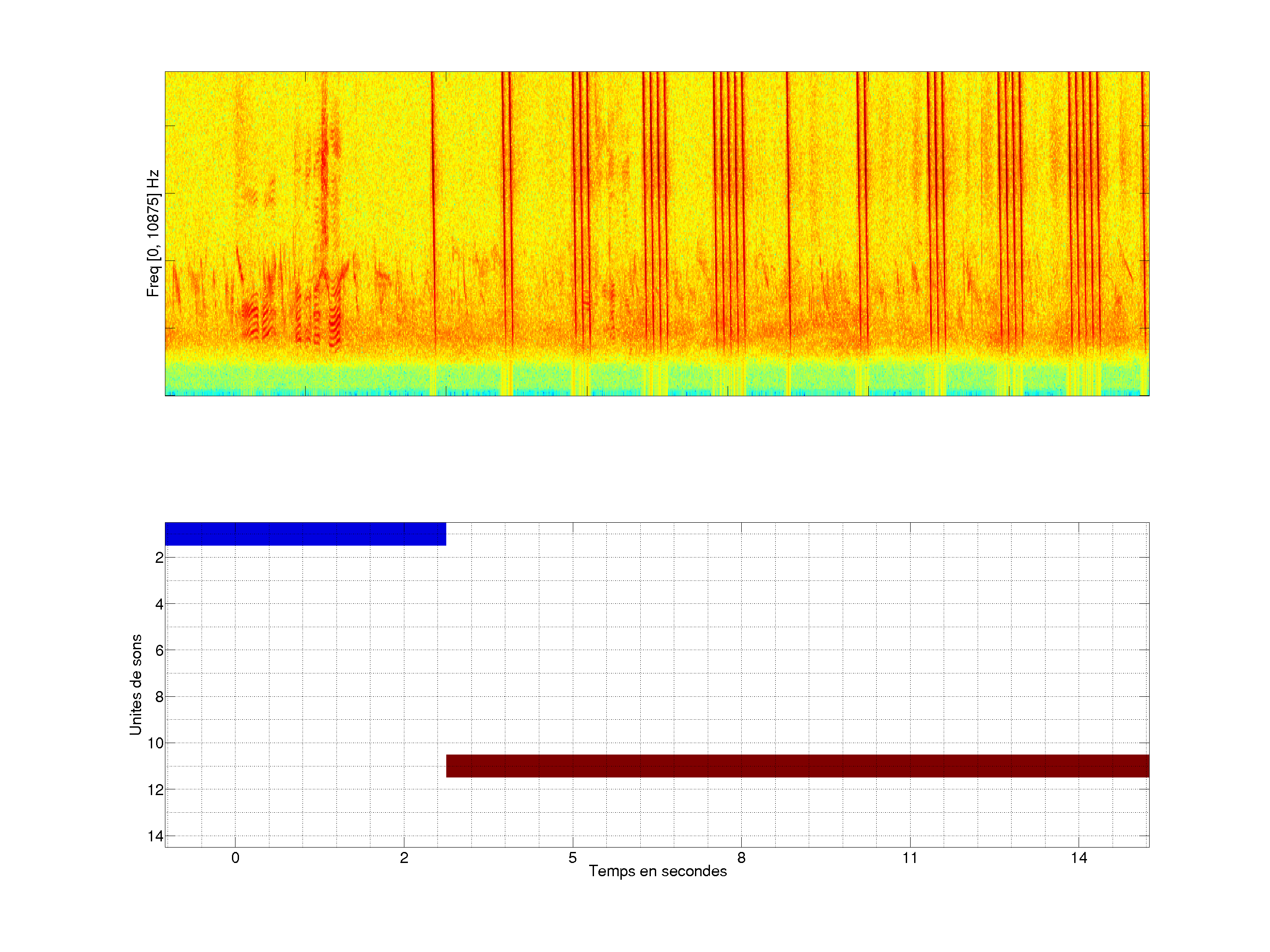This screenshot has height=952, width=1270.
Task: Click y-axis tick label 14 at the bottom
Action: (x=156, y=836)
